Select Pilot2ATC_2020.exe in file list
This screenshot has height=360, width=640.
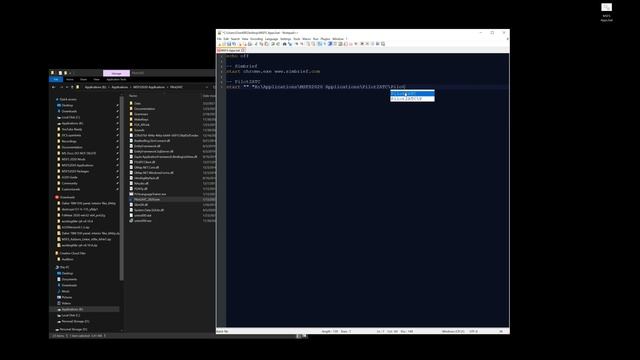[x=147, y=199]
